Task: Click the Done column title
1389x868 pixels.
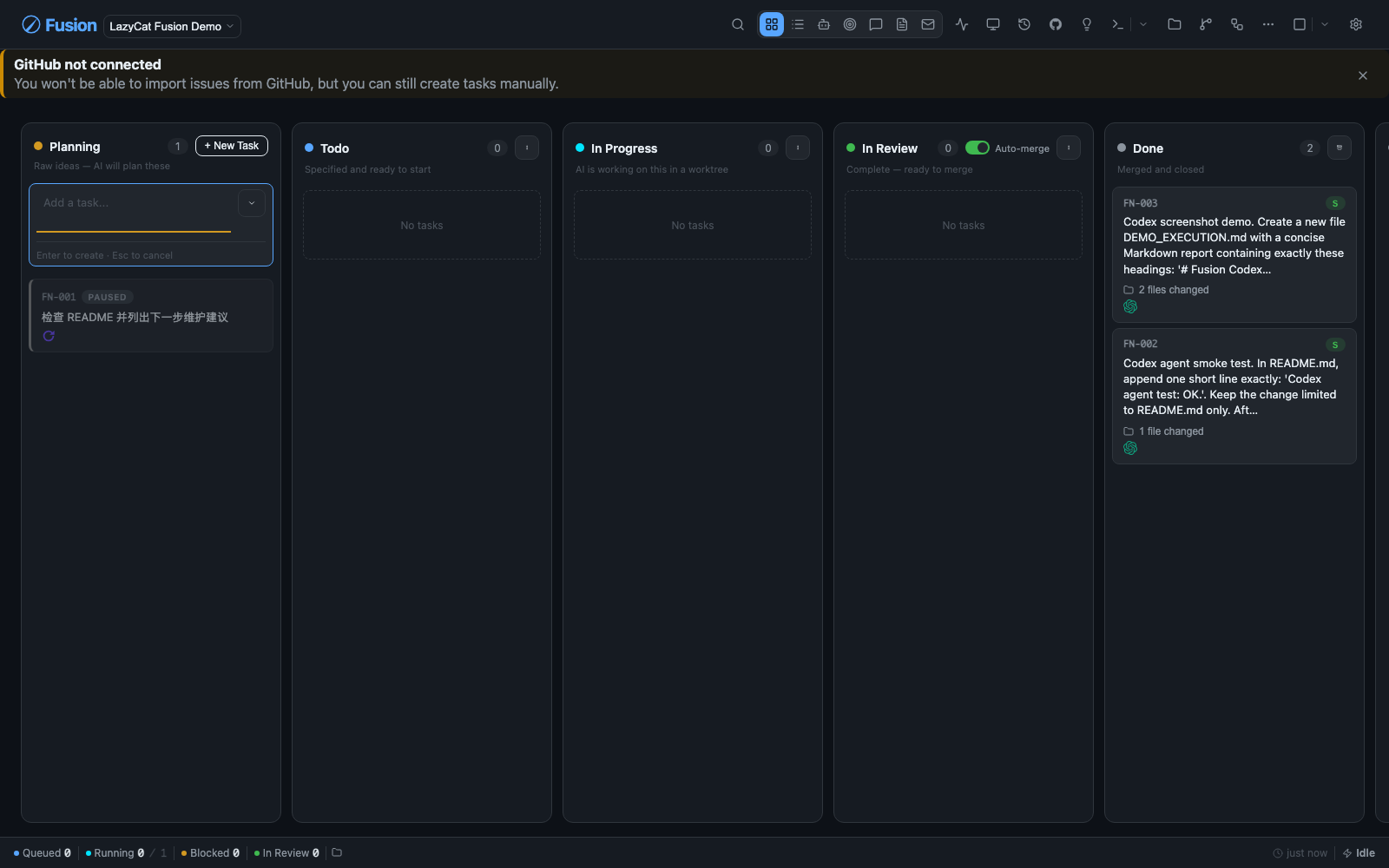Action: (1148, 148)
